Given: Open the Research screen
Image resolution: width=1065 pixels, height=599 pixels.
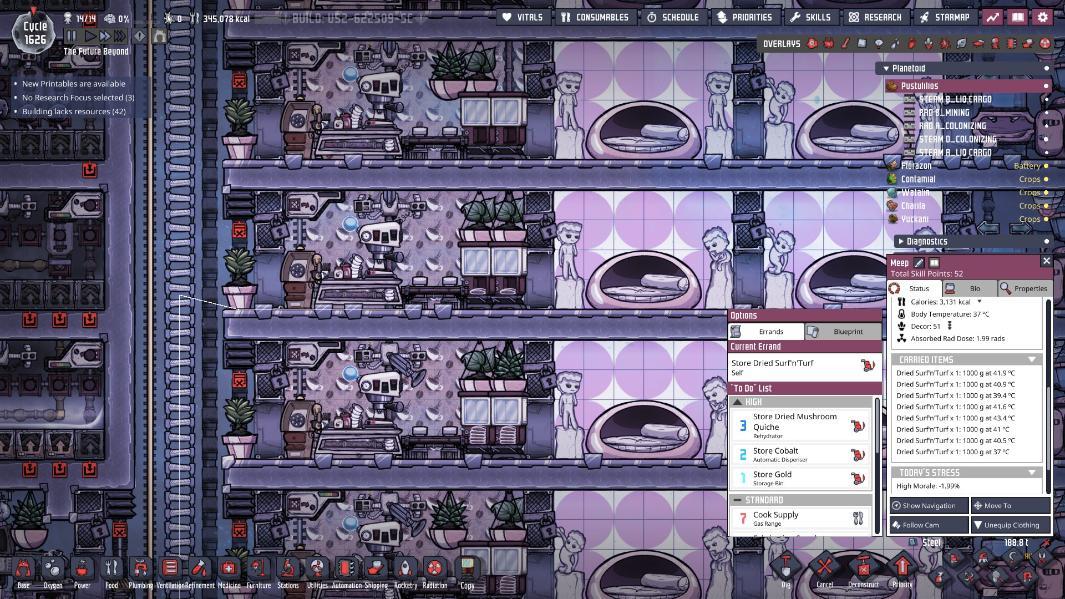Looking at the screenshot, I should pos(875,17).
